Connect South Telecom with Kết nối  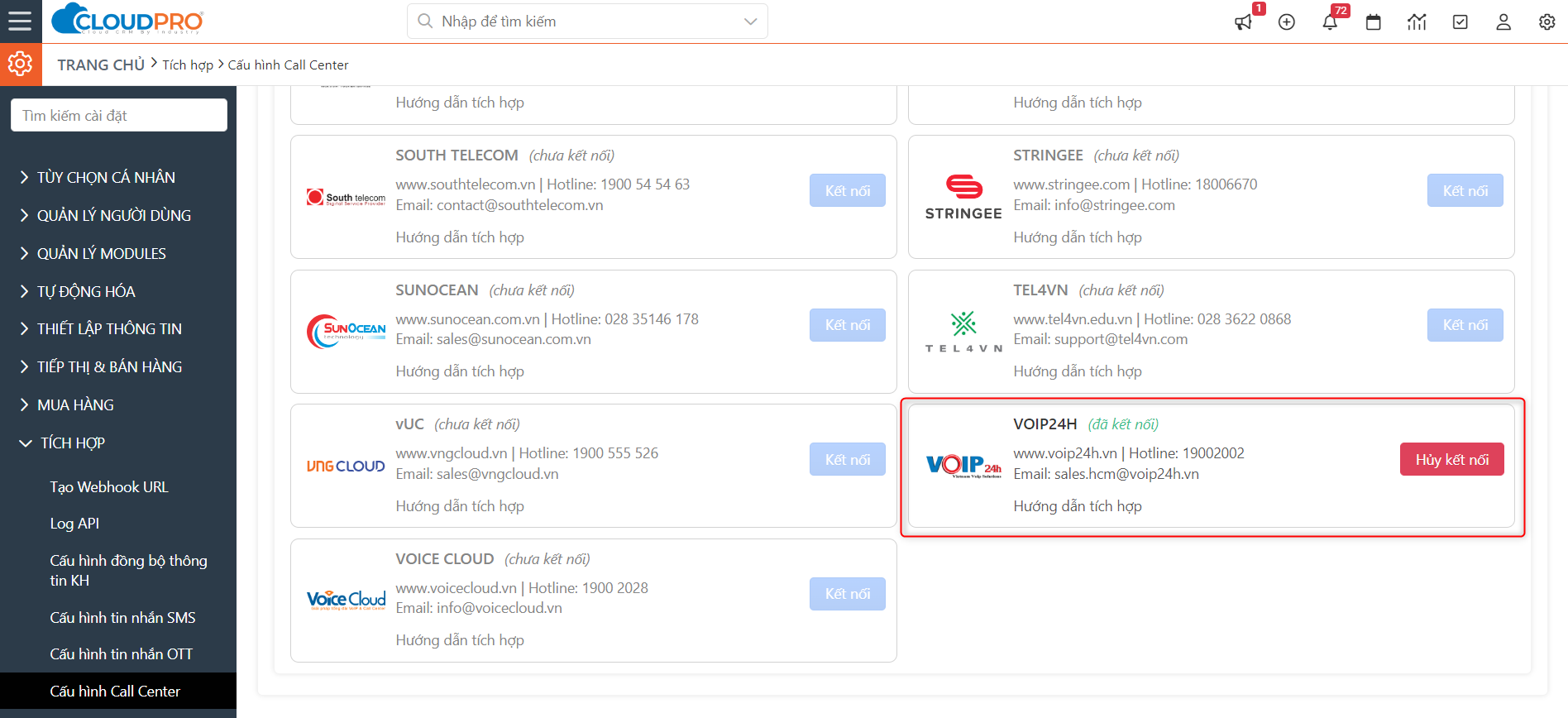(848, 190)
